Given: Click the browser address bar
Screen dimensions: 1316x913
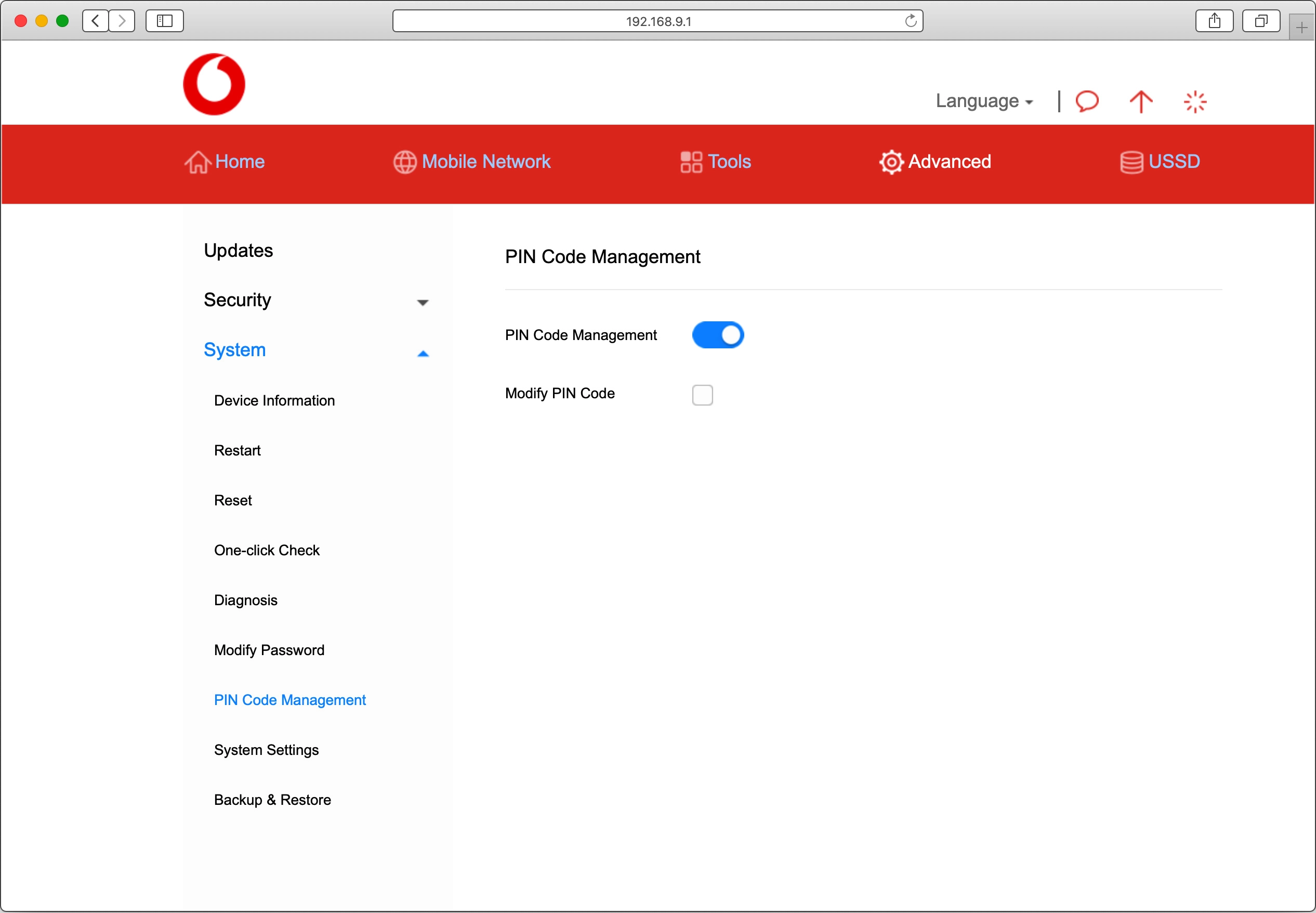Looking at the screenshot, I should click(x=657, y=21).
